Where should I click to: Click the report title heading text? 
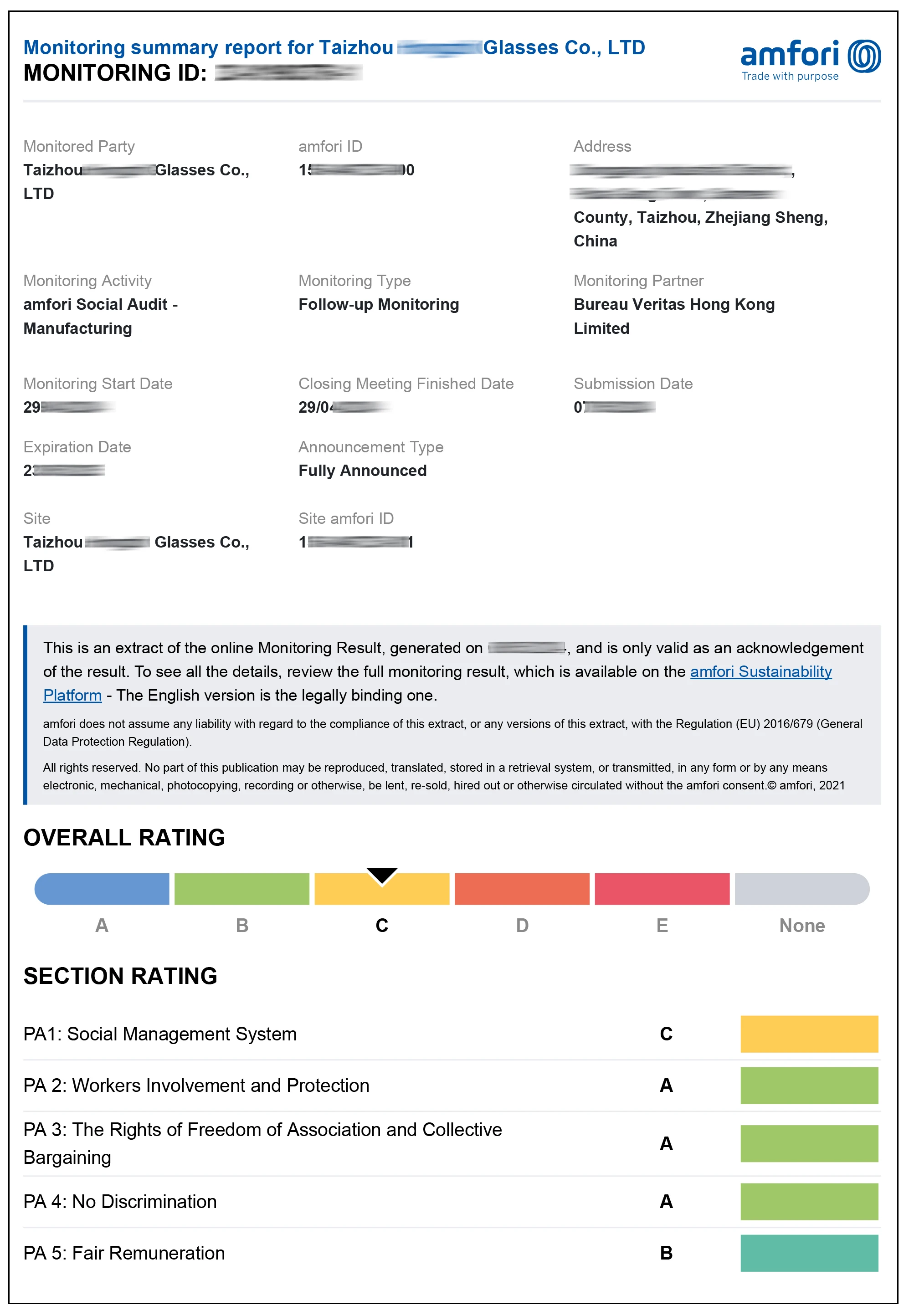[x=334, y=47]
